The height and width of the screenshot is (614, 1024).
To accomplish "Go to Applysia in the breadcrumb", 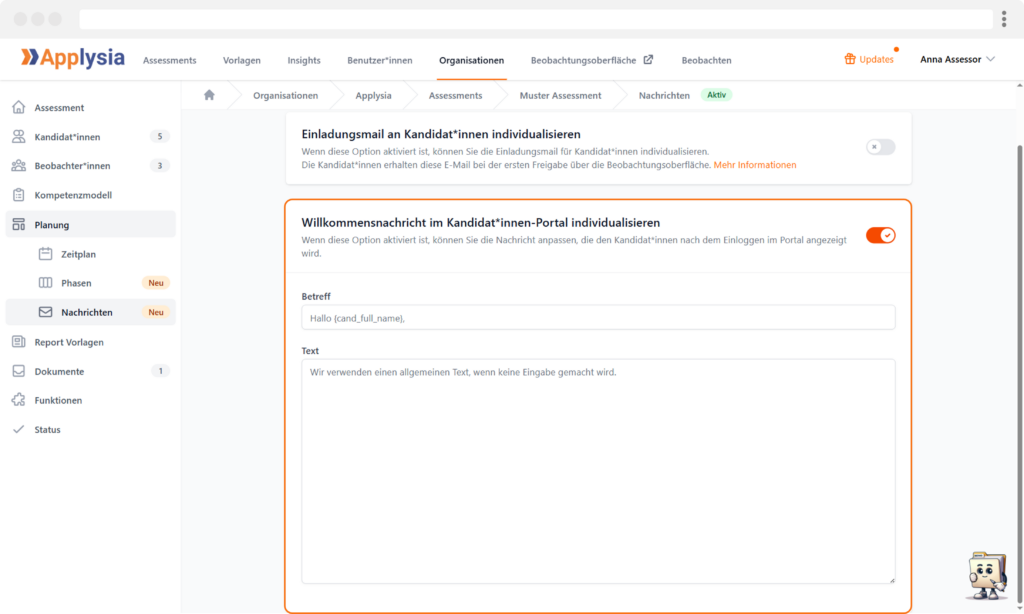I will (x=374, y=95).
